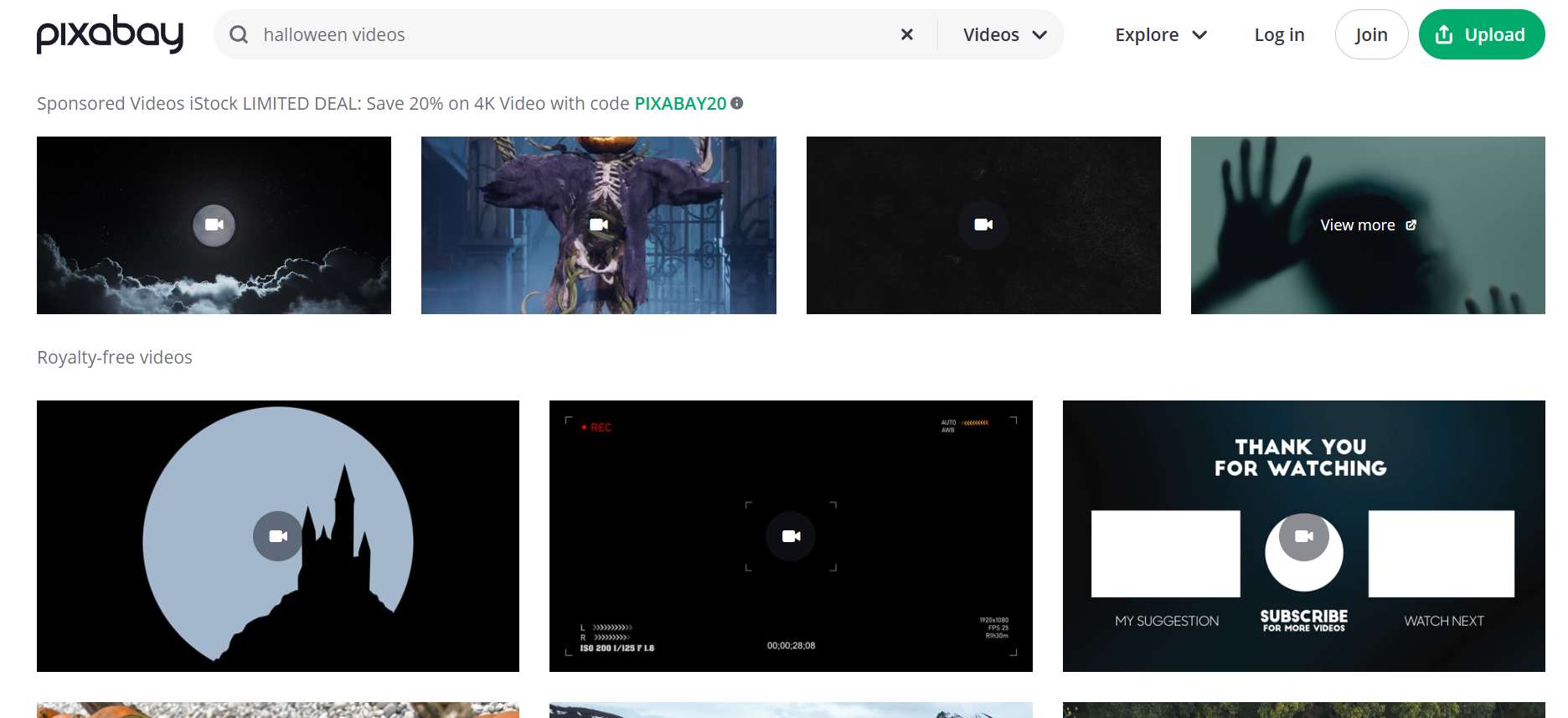This screenshot has width=1568, height=718.
Task: Click camera icon on castle silhouette video
Action: [278, 536]
